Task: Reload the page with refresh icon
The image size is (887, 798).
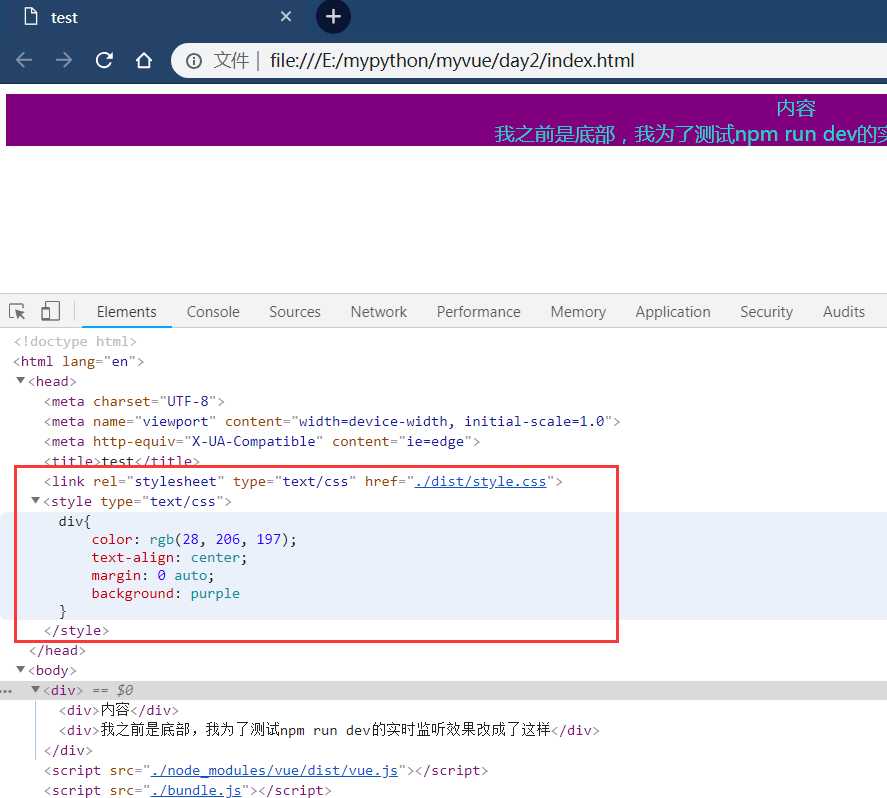Action: 104,60
